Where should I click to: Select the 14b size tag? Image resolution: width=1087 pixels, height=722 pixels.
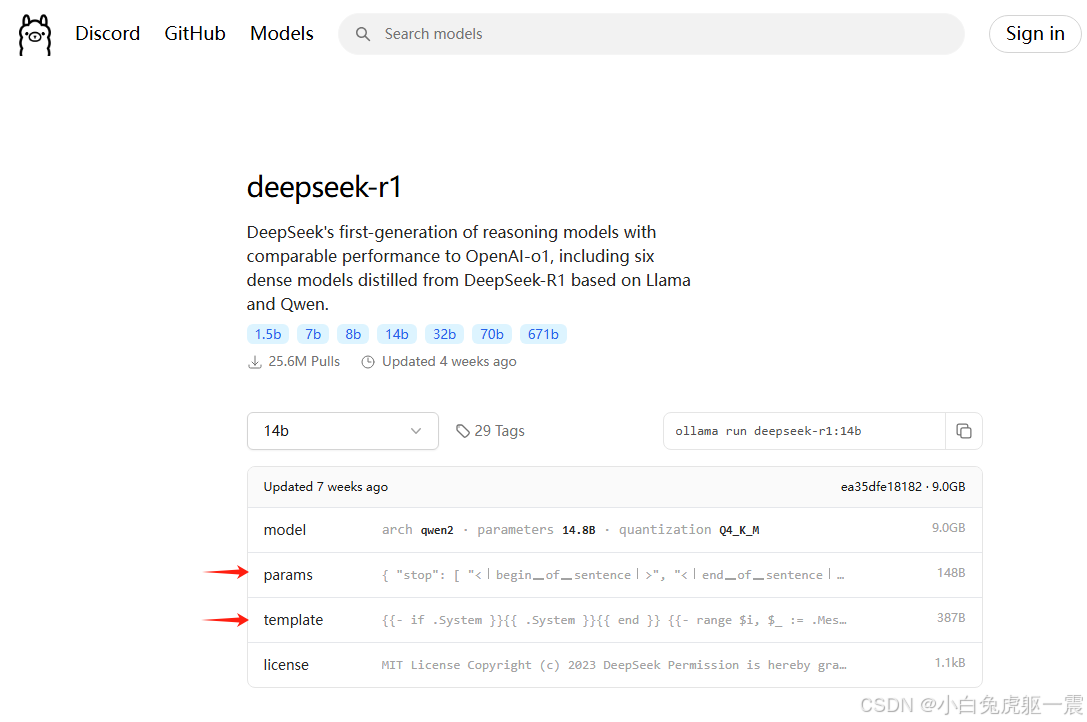click(397, 334)
